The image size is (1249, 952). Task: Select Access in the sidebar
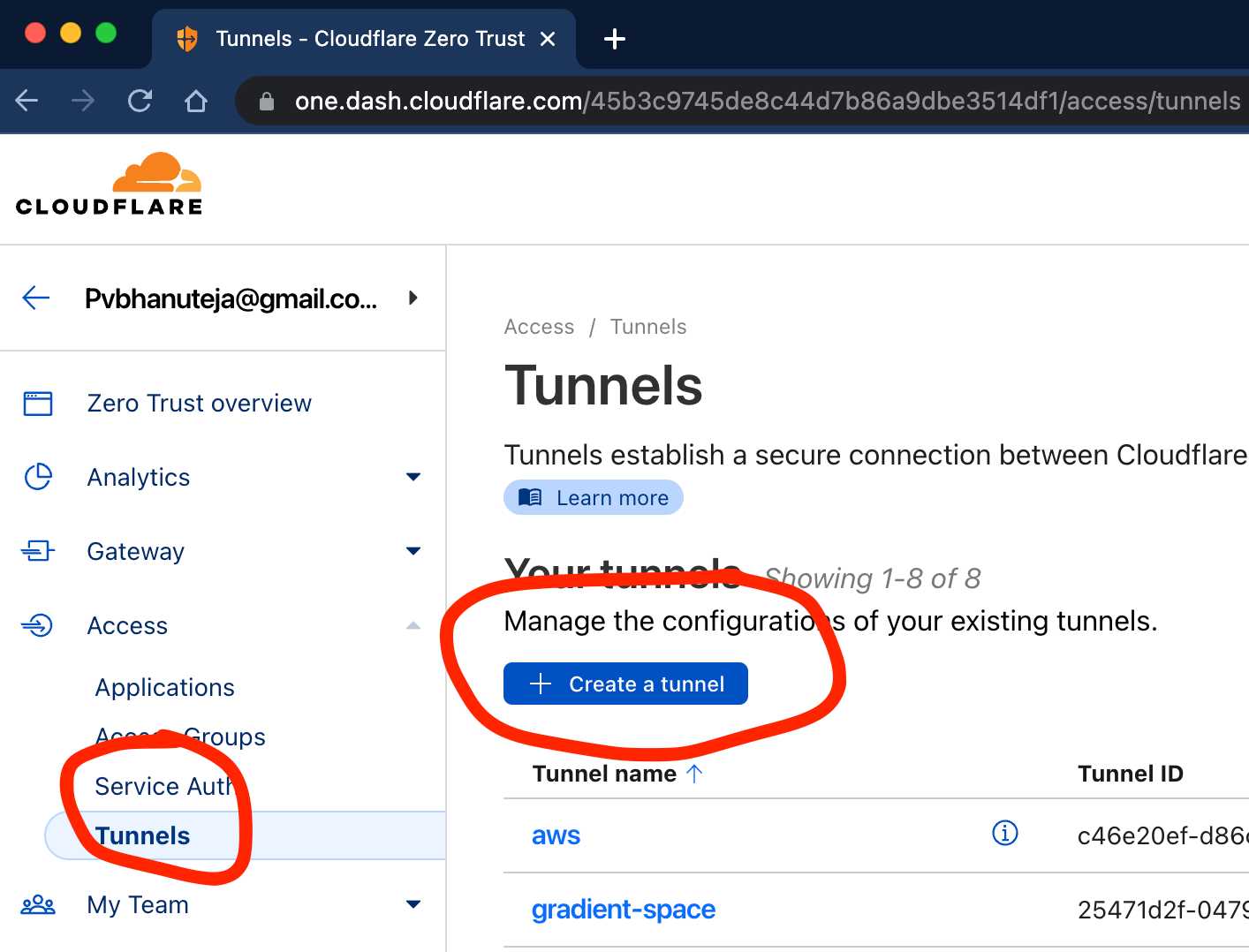point(127,626)
